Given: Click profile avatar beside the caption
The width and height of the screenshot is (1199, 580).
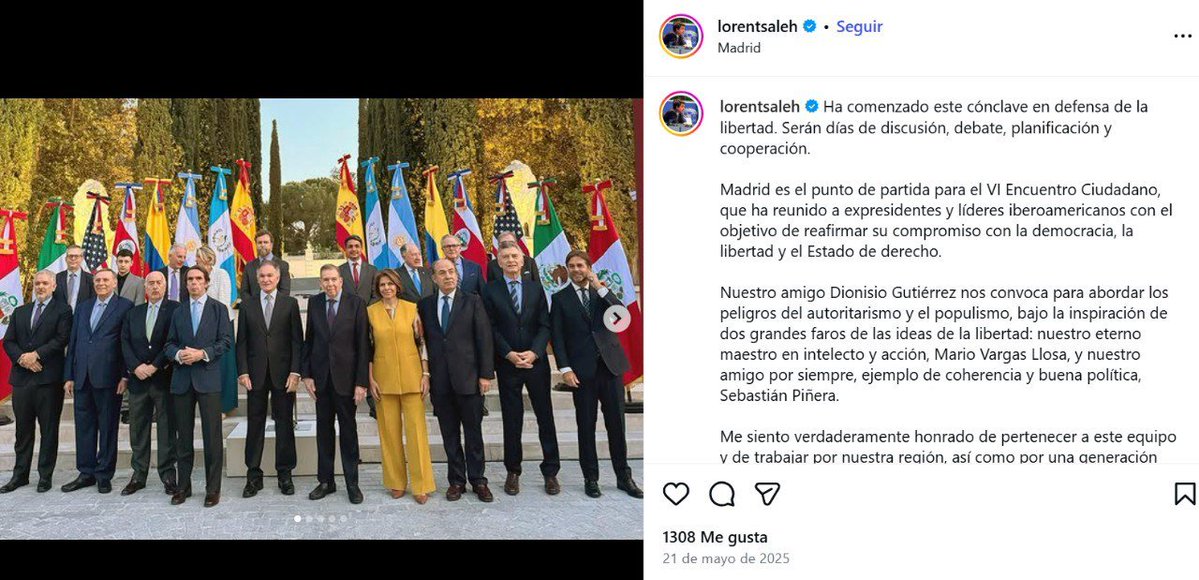Looking at the screenshot, I should (681, 113).
